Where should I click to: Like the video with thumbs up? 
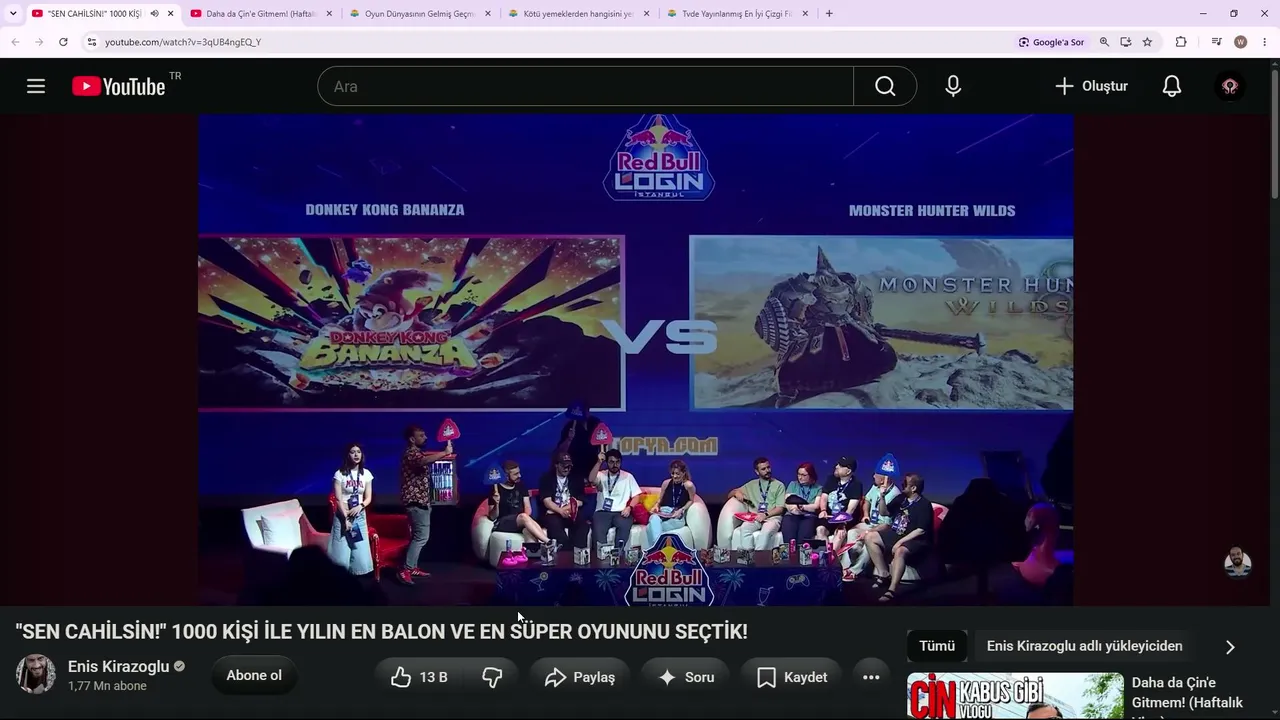pos(419,677)
